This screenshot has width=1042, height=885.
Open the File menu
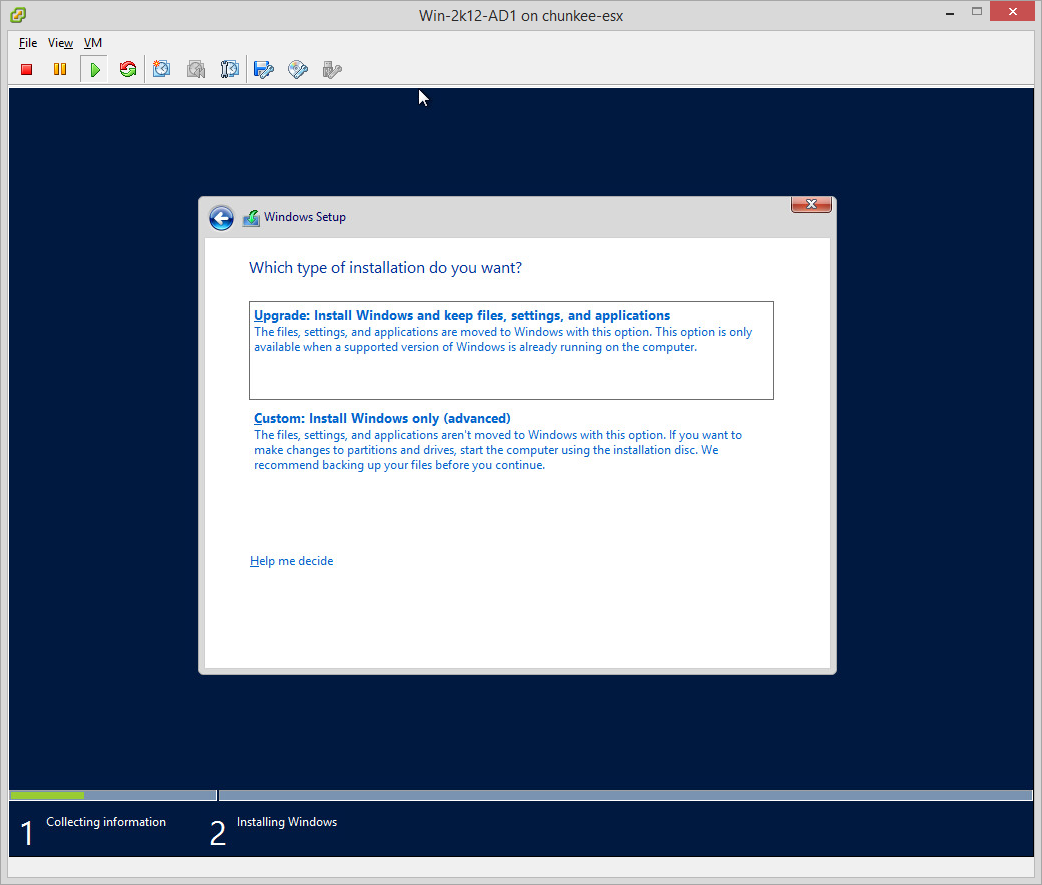[28, 43]
